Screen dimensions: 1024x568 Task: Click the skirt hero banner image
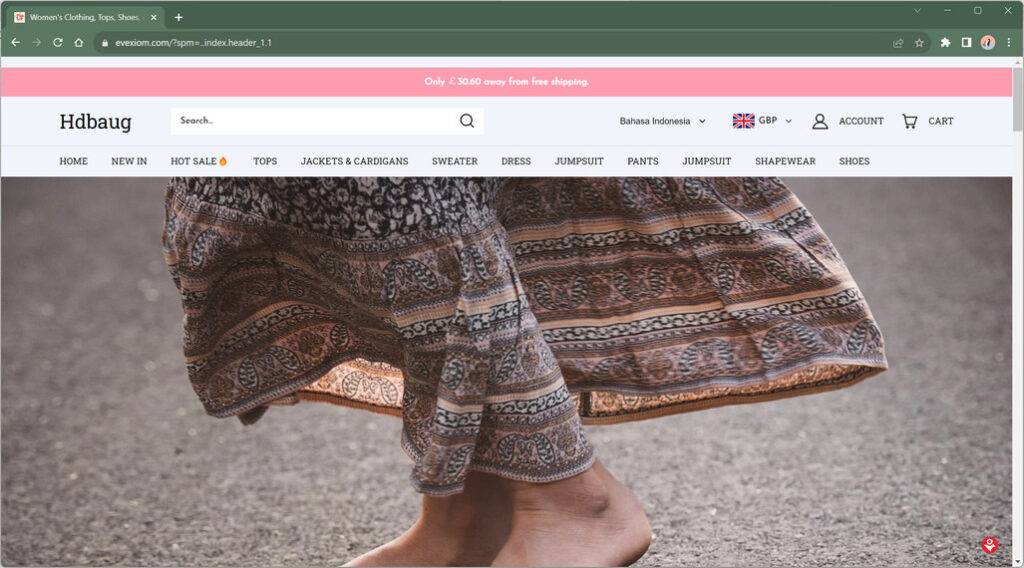tap(506, 372)
